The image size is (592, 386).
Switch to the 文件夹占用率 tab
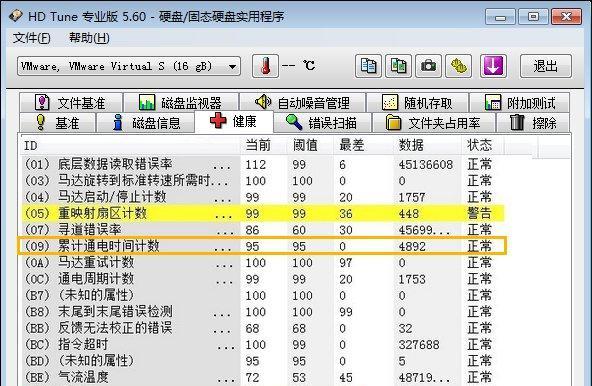click(x=433, y=122)
